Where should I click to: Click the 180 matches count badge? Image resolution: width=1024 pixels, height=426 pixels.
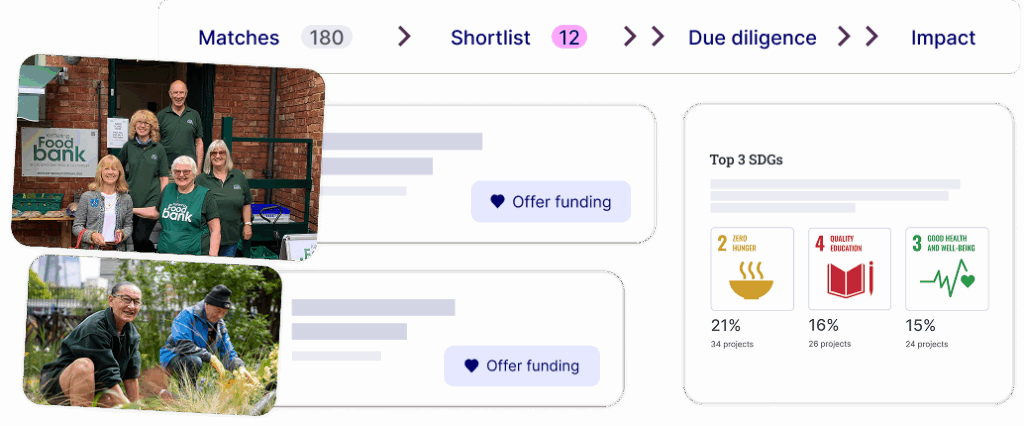327,37
